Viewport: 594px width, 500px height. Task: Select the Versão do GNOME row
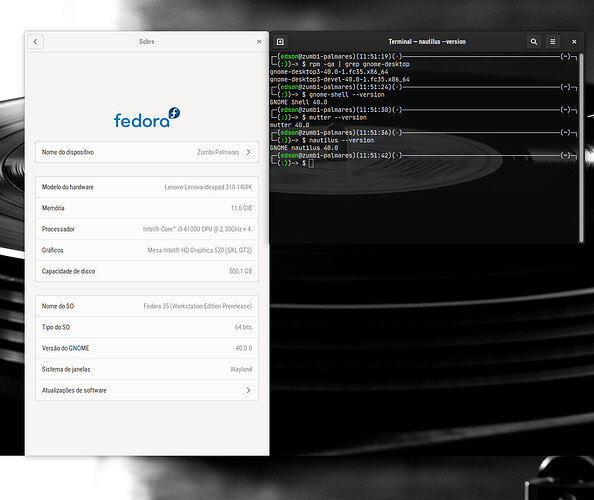[147, 348]
